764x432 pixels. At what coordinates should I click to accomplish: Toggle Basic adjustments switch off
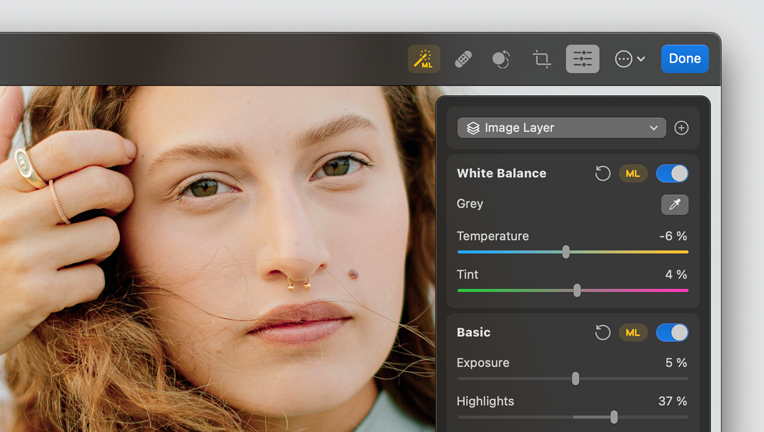672,333
